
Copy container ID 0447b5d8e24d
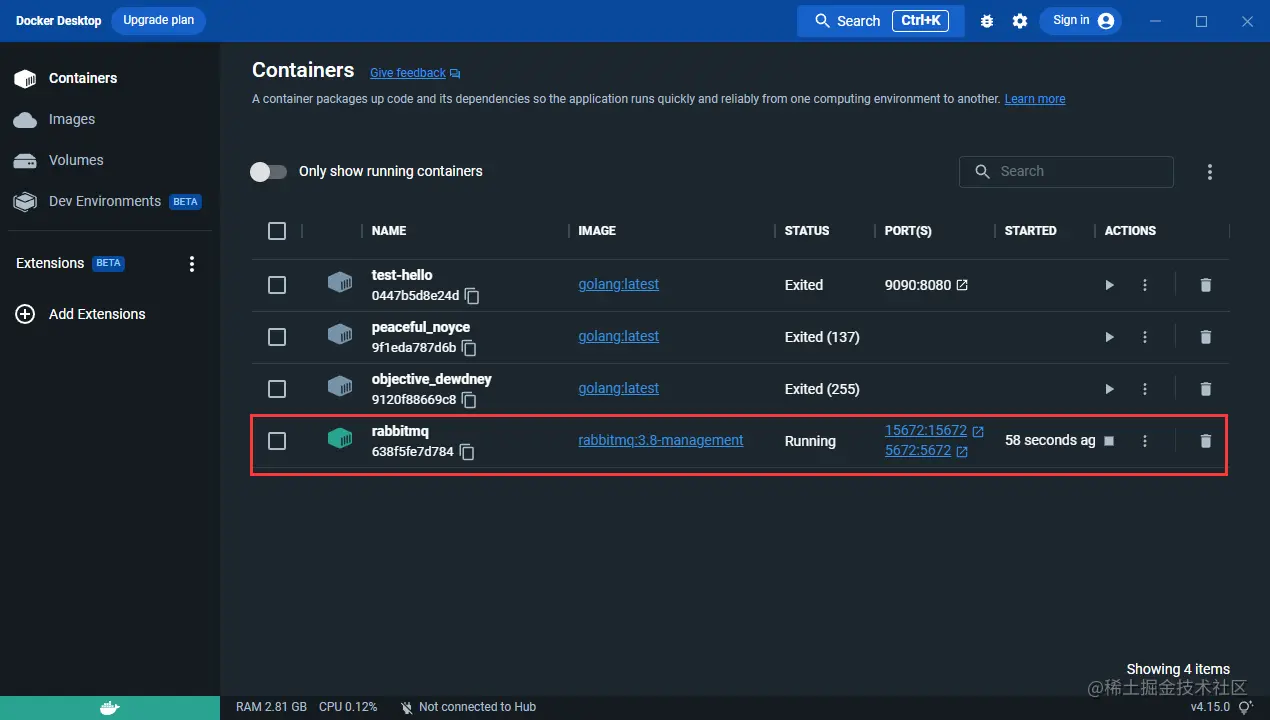point(472,296)
